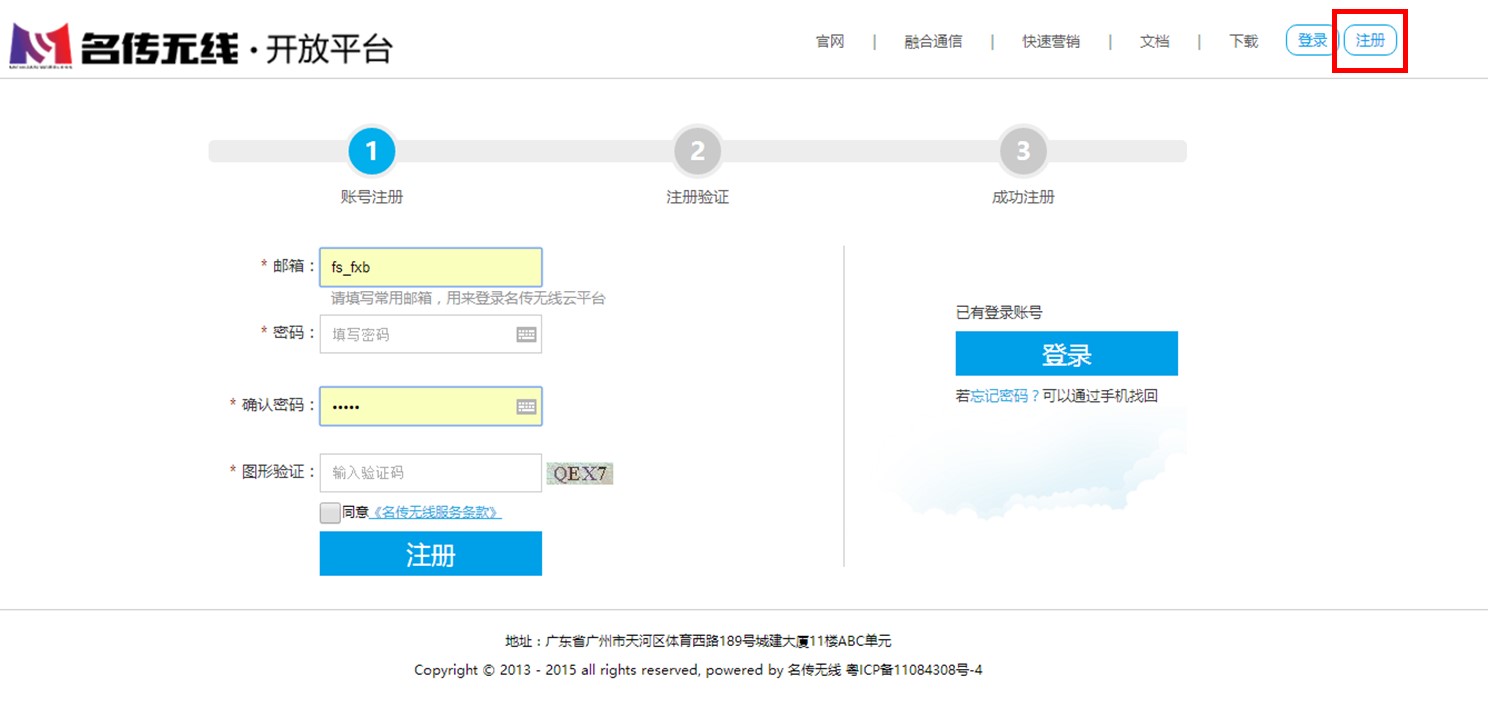Open the 融合通信 menu item

point(933,42)
